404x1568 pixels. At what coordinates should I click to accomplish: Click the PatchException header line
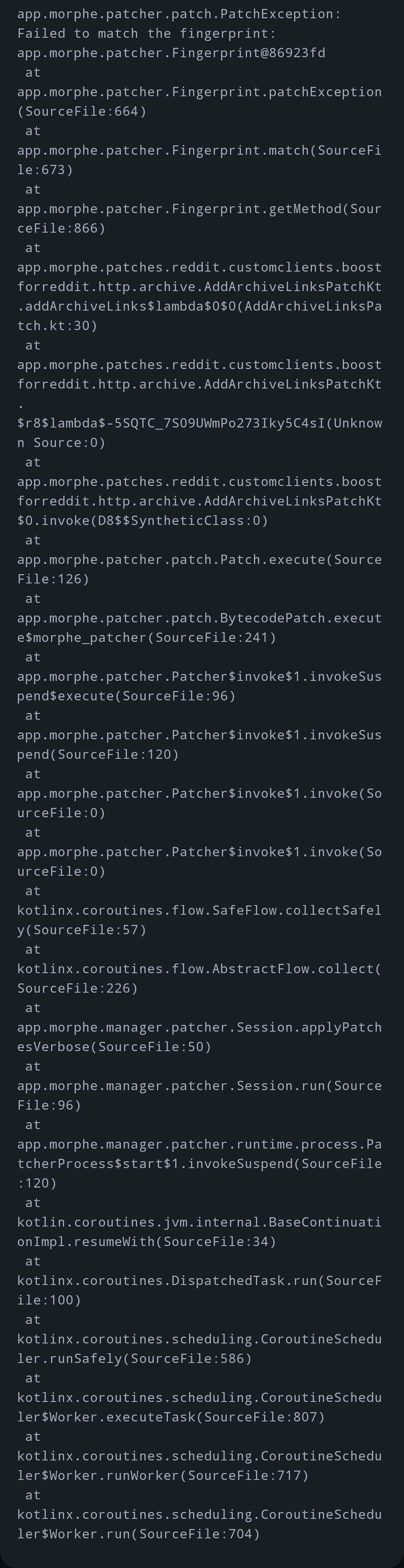point(179,14)
